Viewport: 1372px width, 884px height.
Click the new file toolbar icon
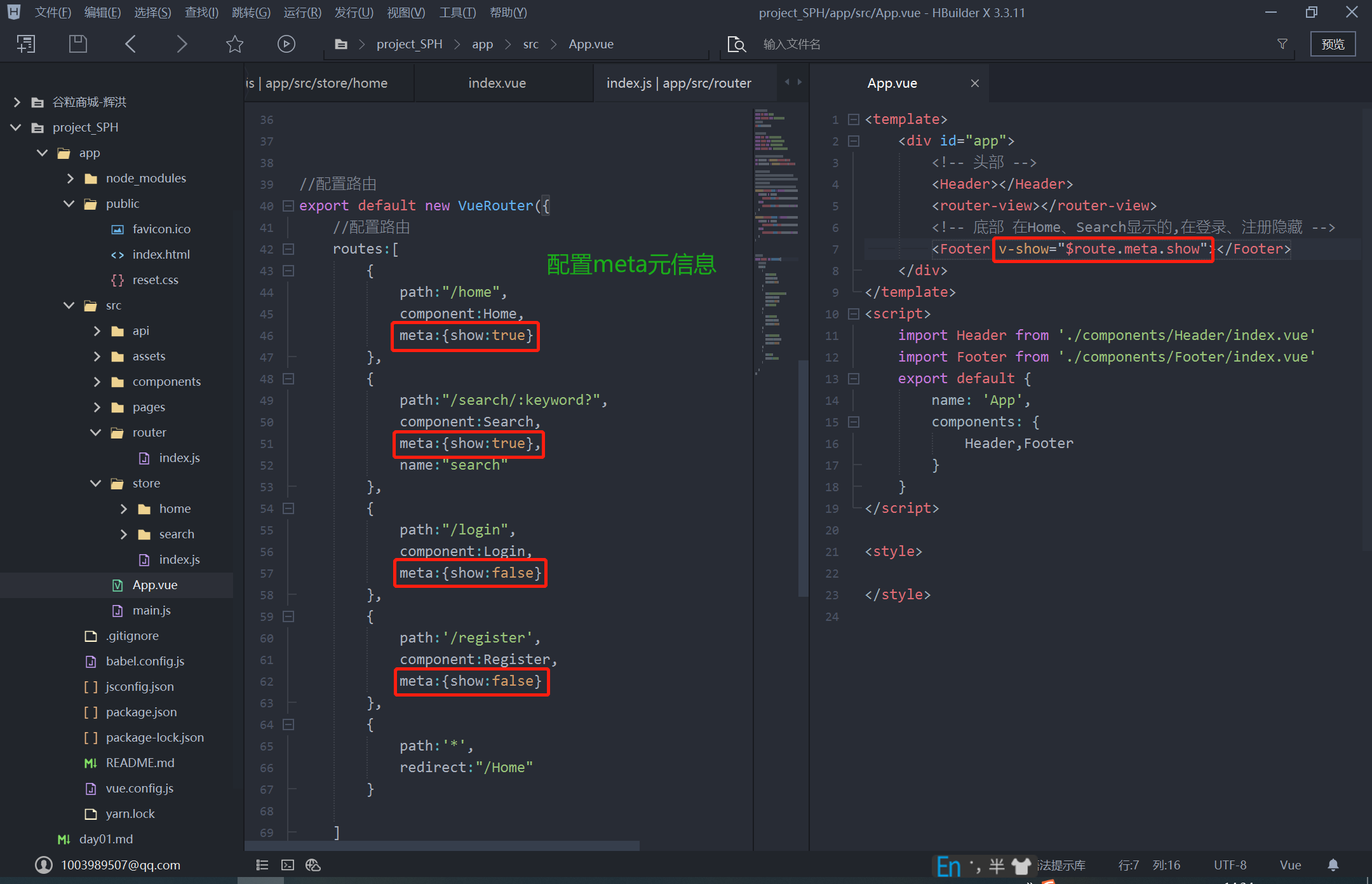(26, 44)
